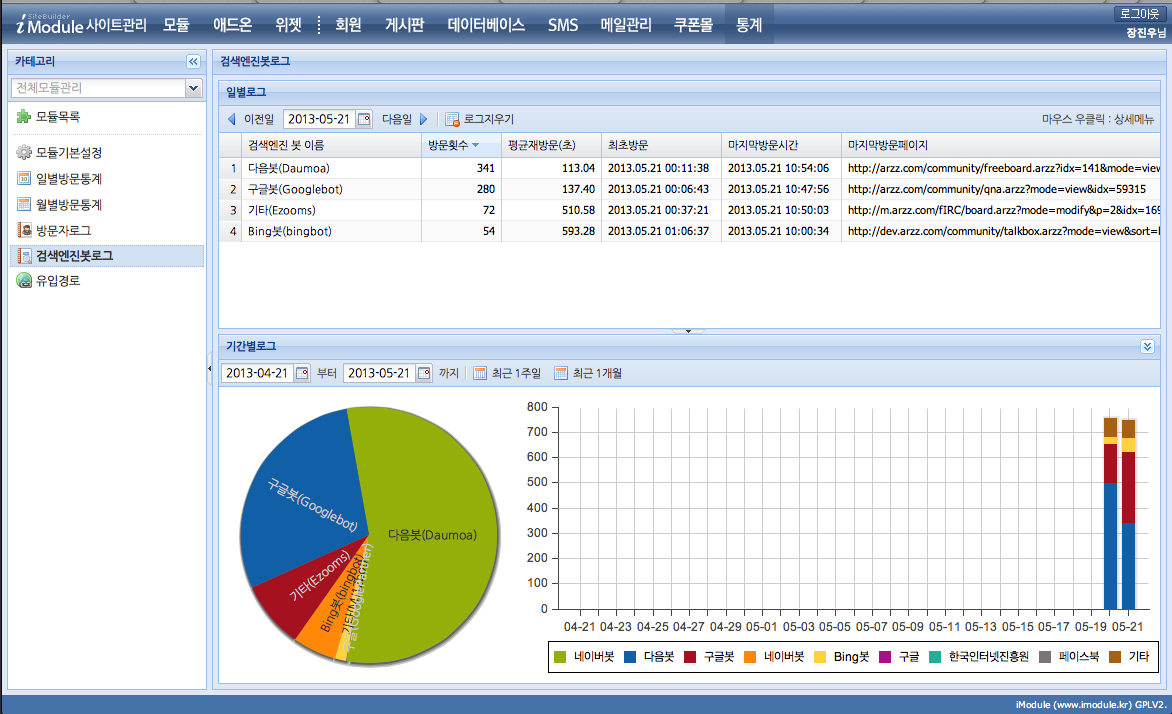Open the 데이터베이스 top menu
The width and height of the screenshot is (1172, 714).
tap(486, 26)
